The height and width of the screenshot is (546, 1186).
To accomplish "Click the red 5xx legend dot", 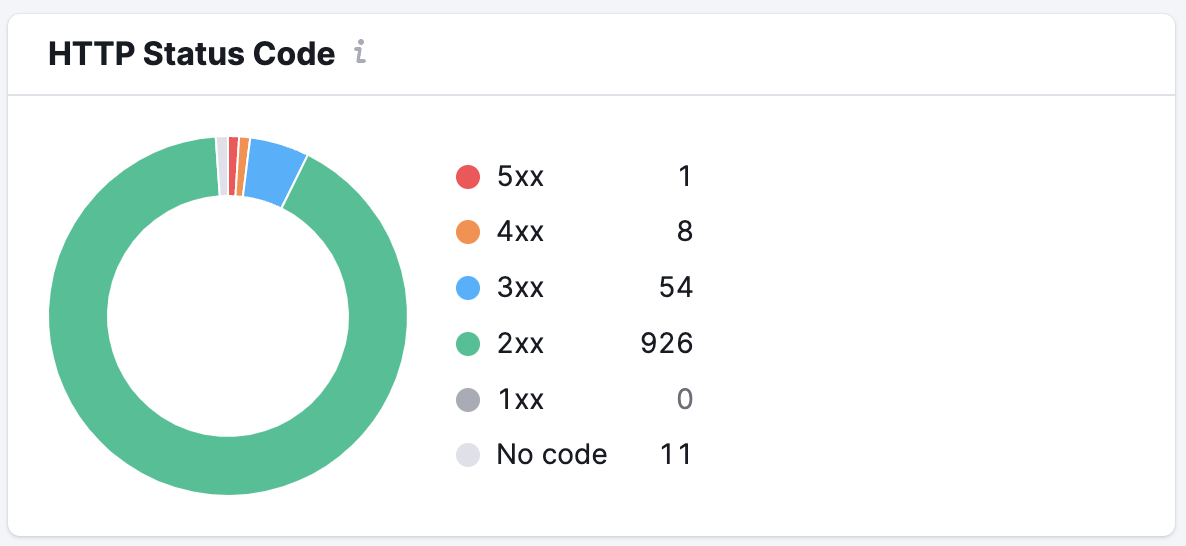I will 468,177.
